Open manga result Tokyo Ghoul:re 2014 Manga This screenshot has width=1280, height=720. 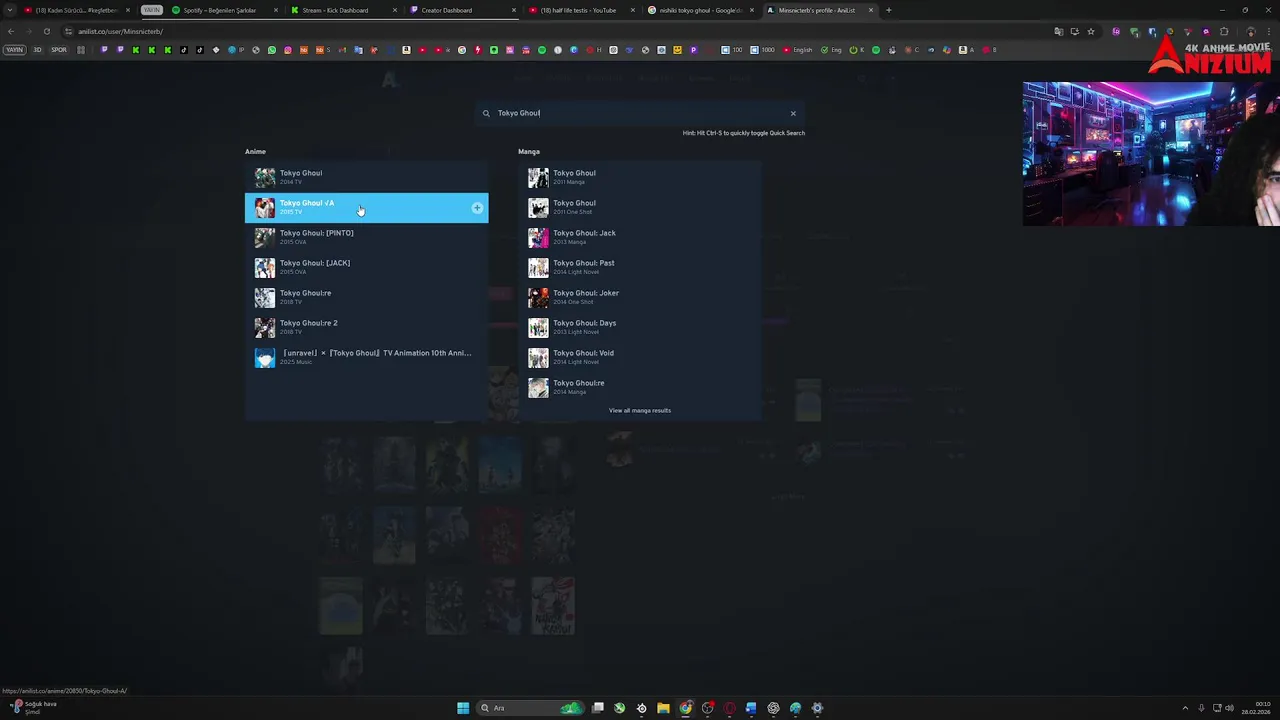click(x=640, y=387)
